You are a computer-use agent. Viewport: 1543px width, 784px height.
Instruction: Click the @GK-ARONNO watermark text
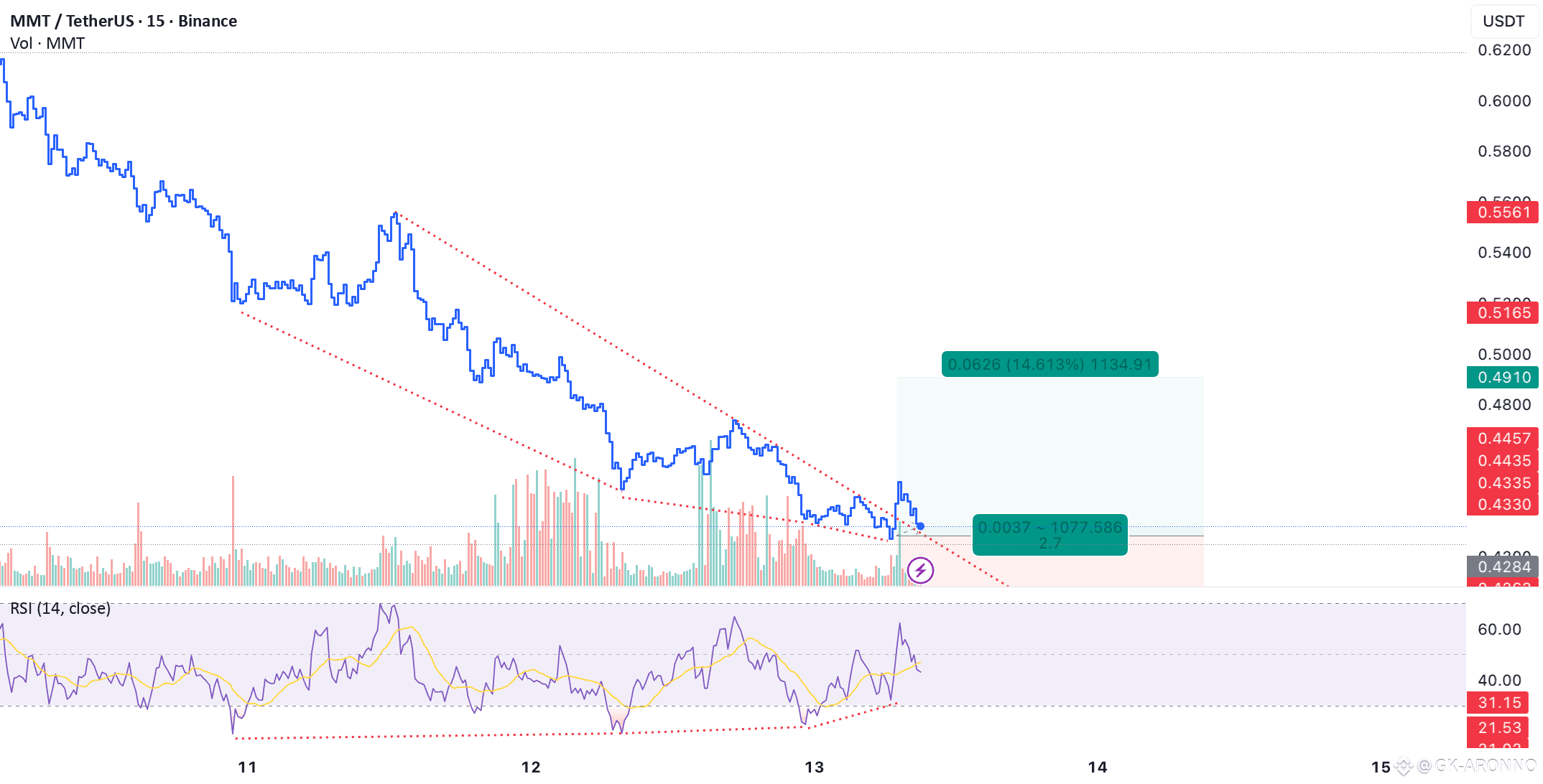1476,767
